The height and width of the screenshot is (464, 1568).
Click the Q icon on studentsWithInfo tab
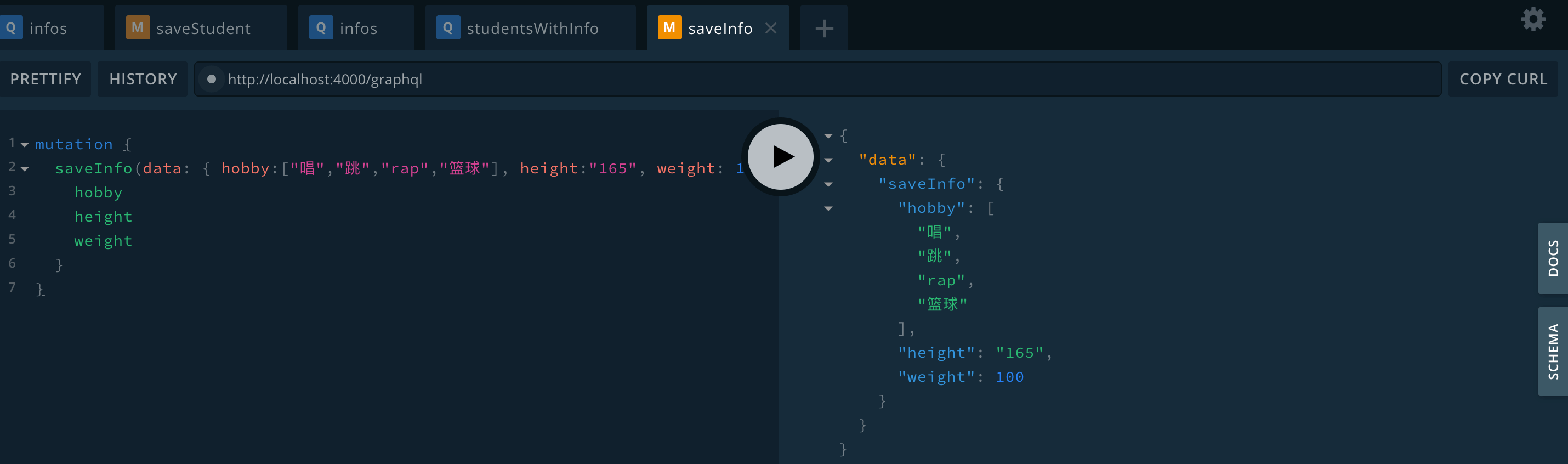tap(448, 27)
